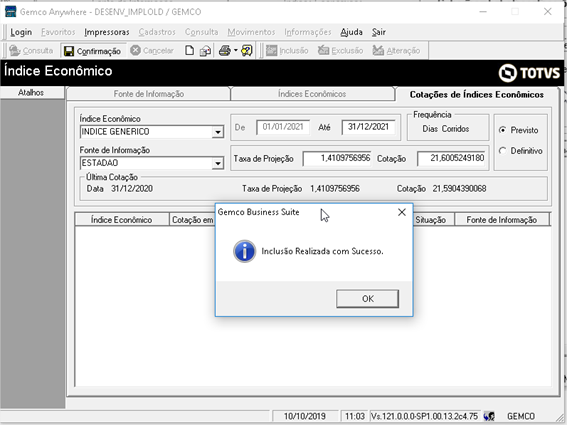Open the Login menu
The image size is (567, 425).
pos(21,32)
